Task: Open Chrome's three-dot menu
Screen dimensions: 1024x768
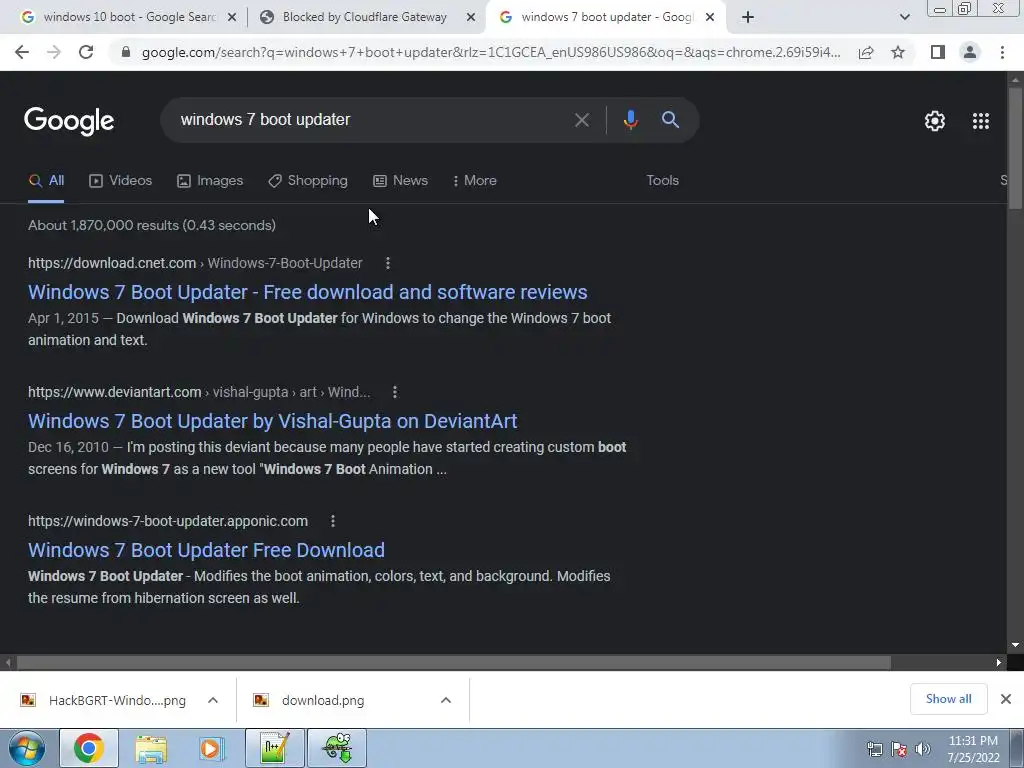Action: click(x=1002, y=52)
